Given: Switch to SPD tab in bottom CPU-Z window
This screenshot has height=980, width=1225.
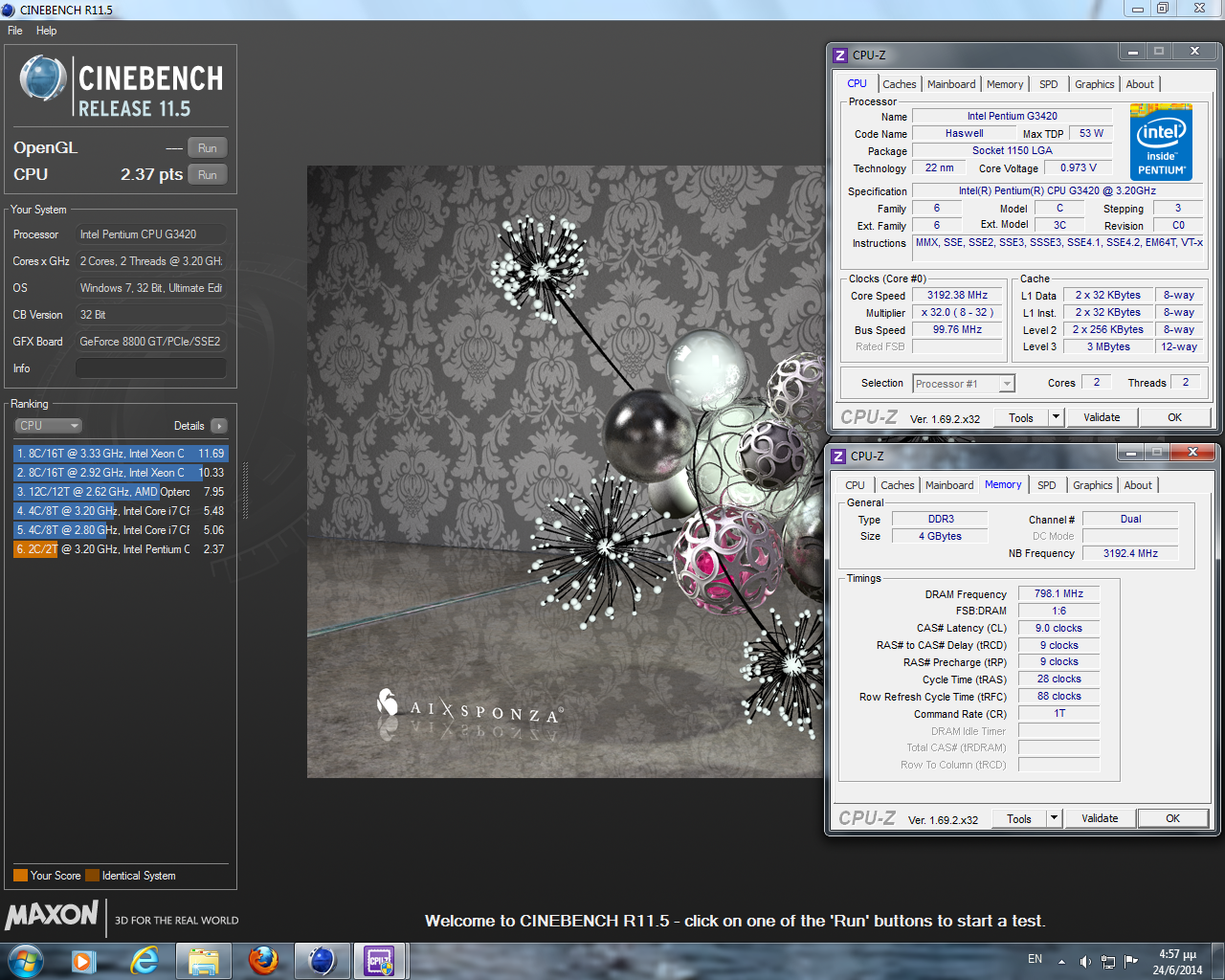Looking at the screenshot, I should pos(1047,485).
